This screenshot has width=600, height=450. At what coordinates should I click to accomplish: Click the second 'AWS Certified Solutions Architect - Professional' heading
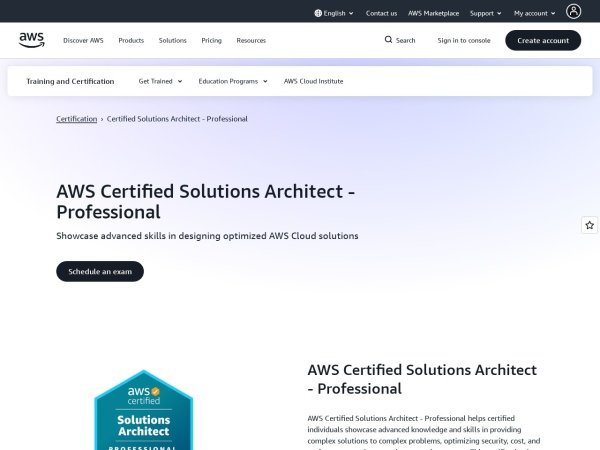(422, 379)
